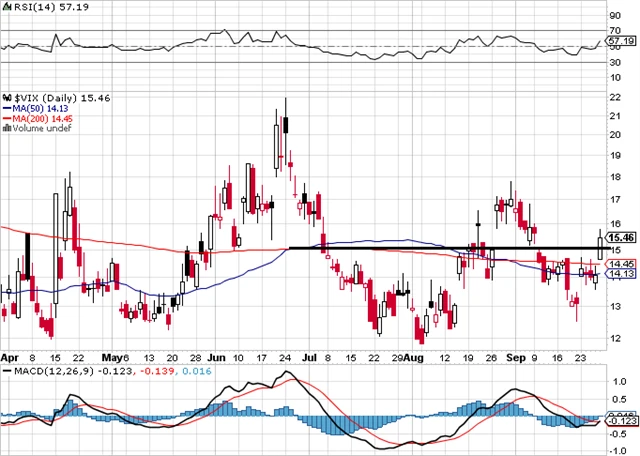Click the Apr label on date axis
Image resolution: width=640 pixels, height=456 pixels.
(9, 356)
